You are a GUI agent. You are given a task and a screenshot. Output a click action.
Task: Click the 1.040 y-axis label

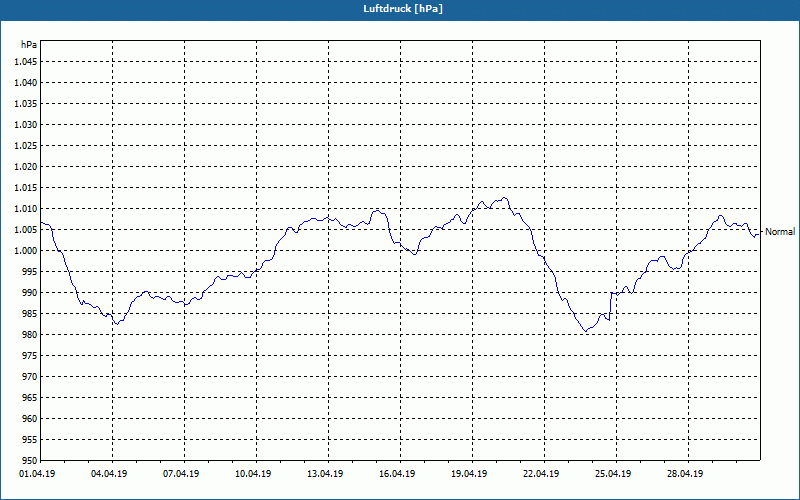pos(27,83)
